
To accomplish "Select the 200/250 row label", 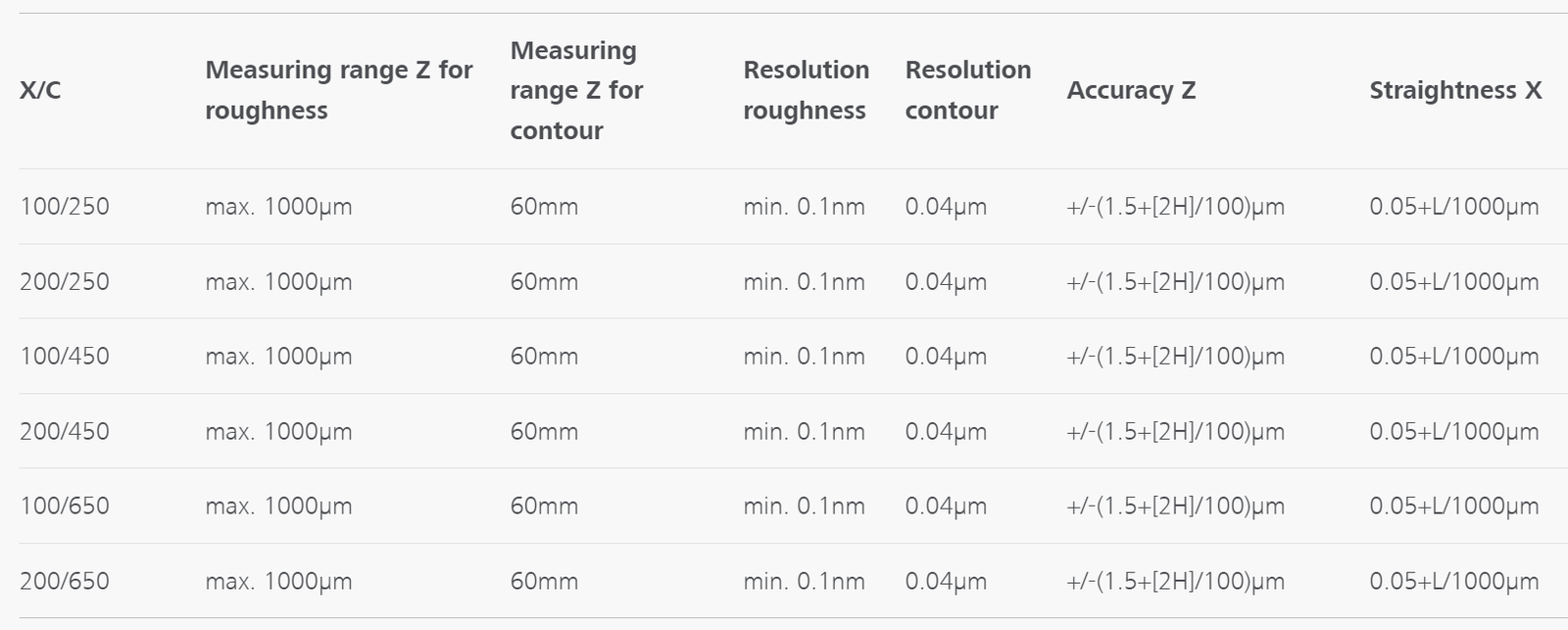I will tap(65, 282).
